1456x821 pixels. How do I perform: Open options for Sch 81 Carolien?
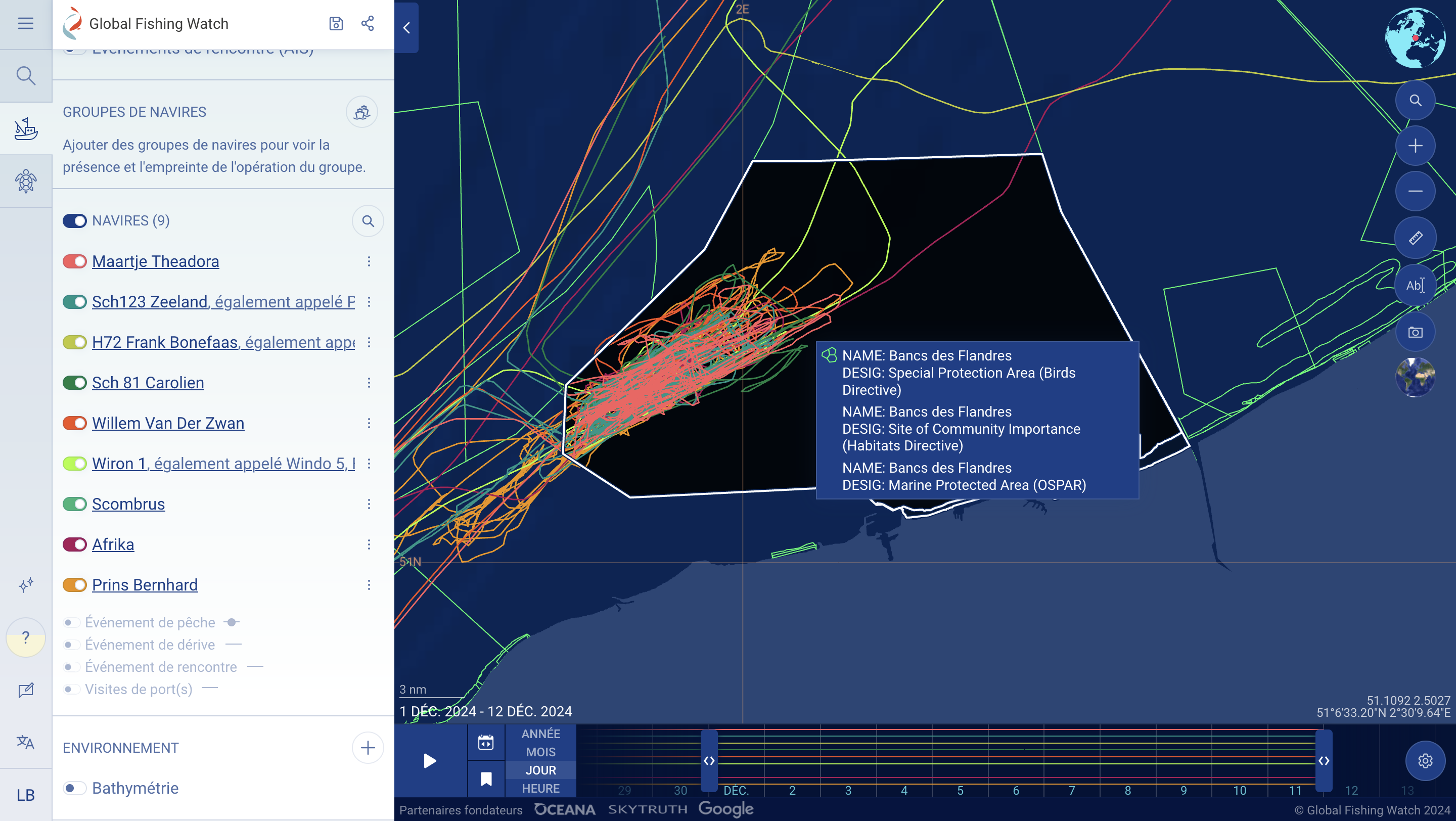pyautogui.click(x=369, y=383)
